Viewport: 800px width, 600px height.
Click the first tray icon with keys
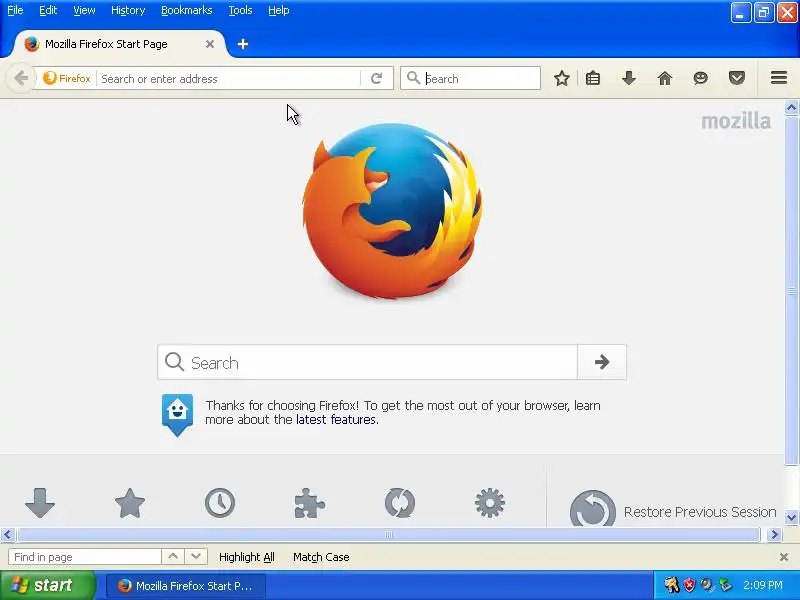coord(671,585)
